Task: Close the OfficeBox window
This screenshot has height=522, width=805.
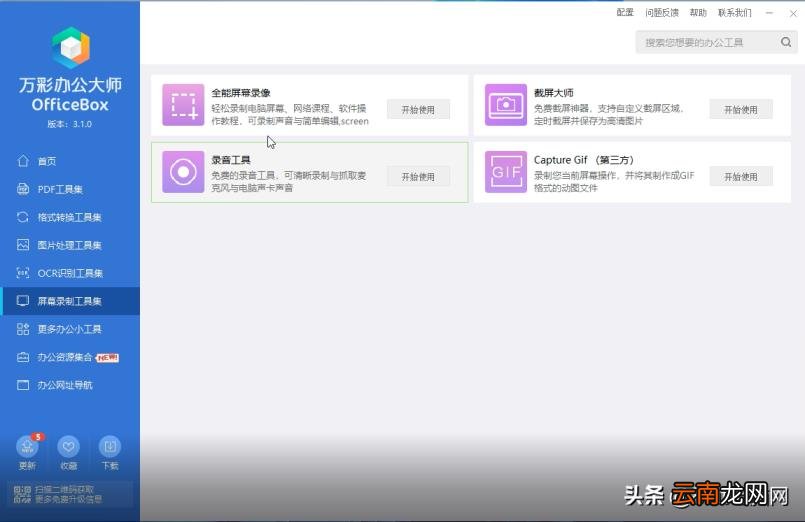Action: click(x=793, y=13)
